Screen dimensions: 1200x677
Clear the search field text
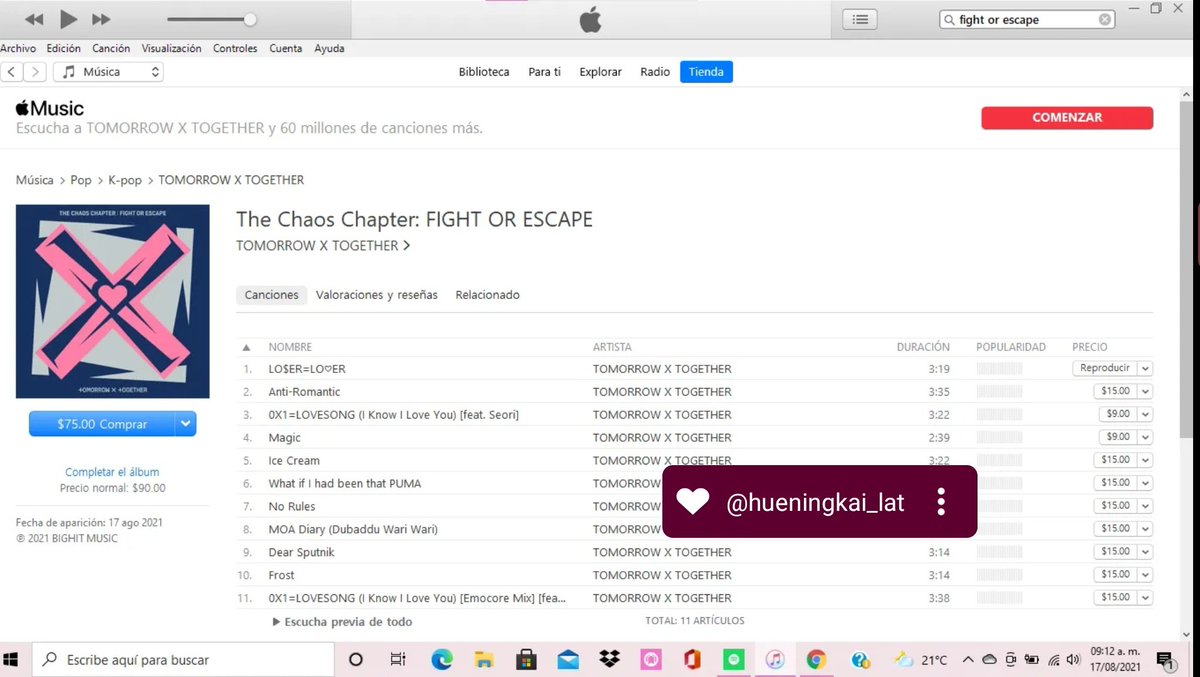1104,20
